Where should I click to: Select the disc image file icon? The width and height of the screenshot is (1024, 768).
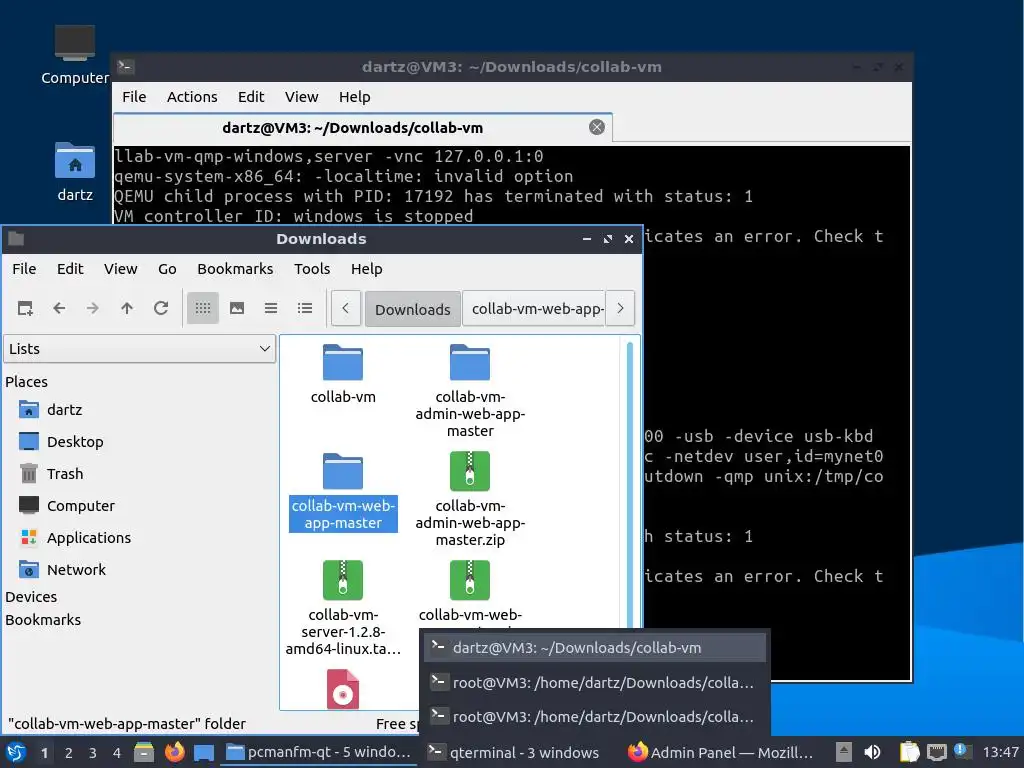point(343,689)
